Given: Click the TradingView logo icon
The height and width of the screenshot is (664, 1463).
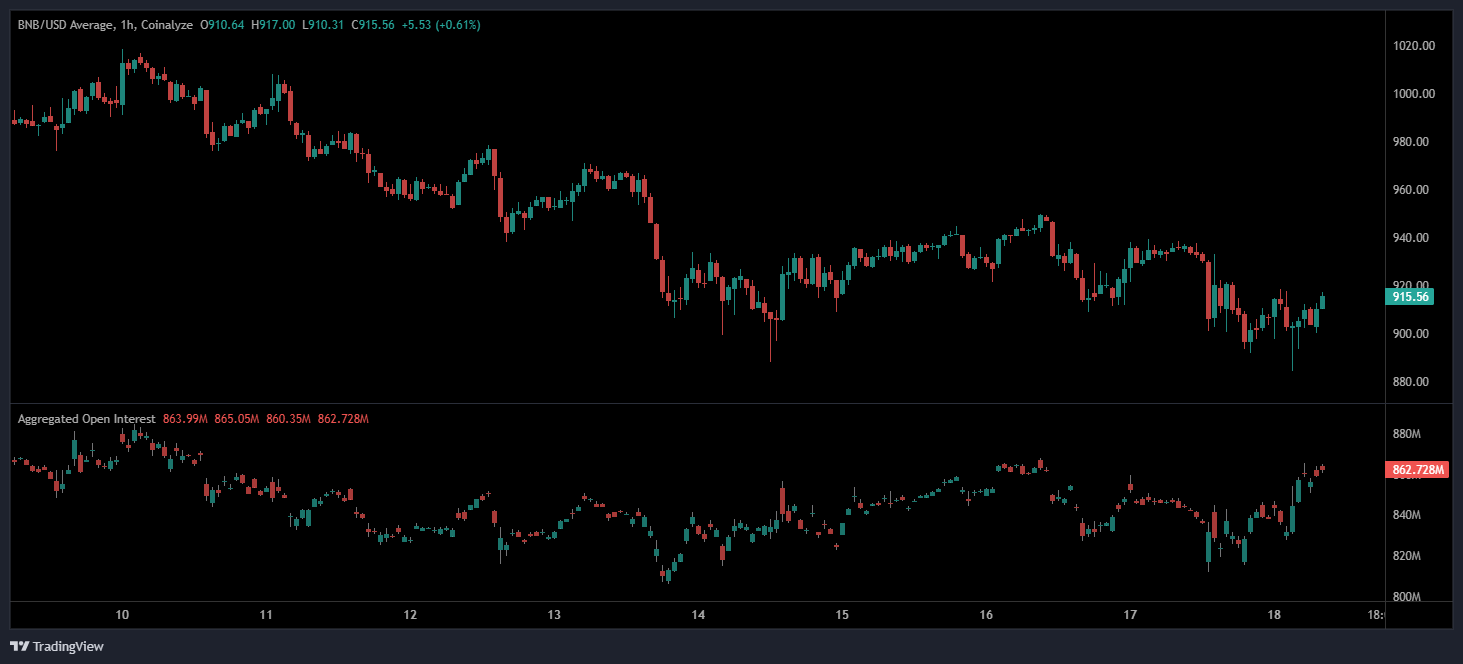Looking at the screenshot, I should pos(19,646).
